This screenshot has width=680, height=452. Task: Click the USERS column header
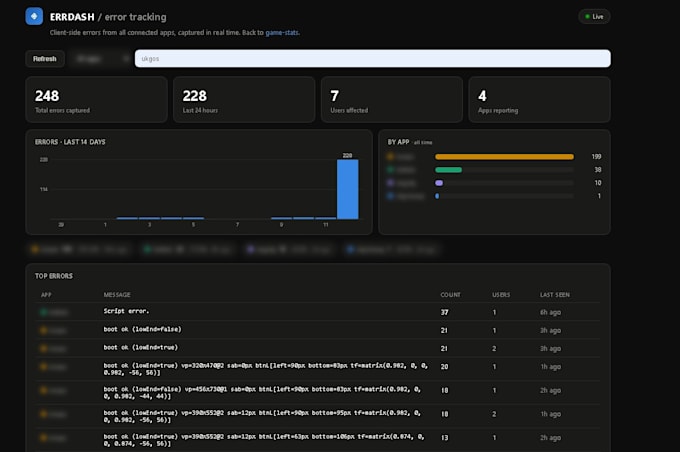tap(501, 295)
